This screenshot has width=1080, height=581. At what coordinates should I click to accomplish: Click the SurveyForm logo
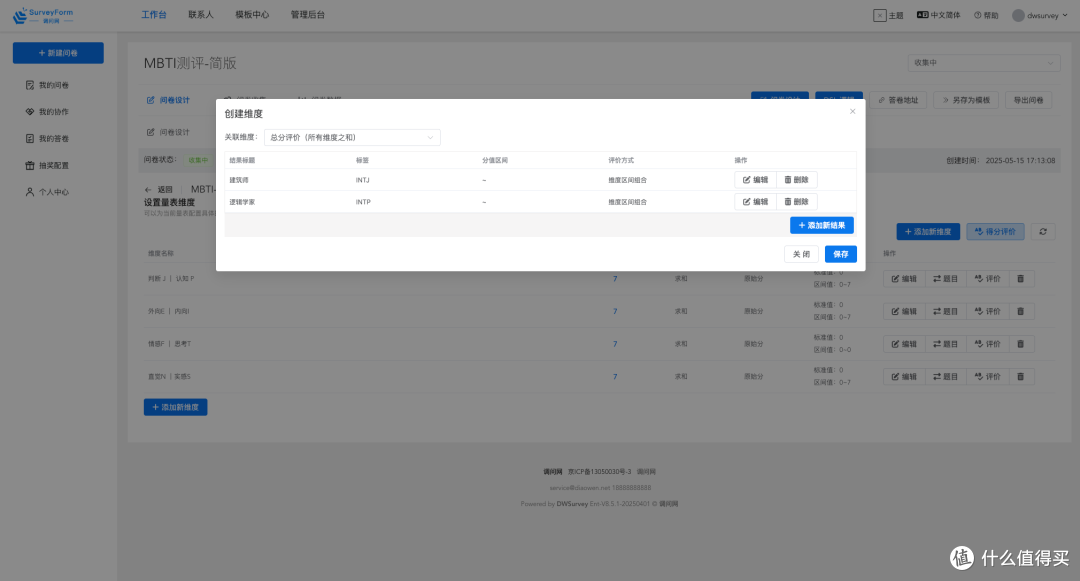pyautogui.click(x=43, y=15)
